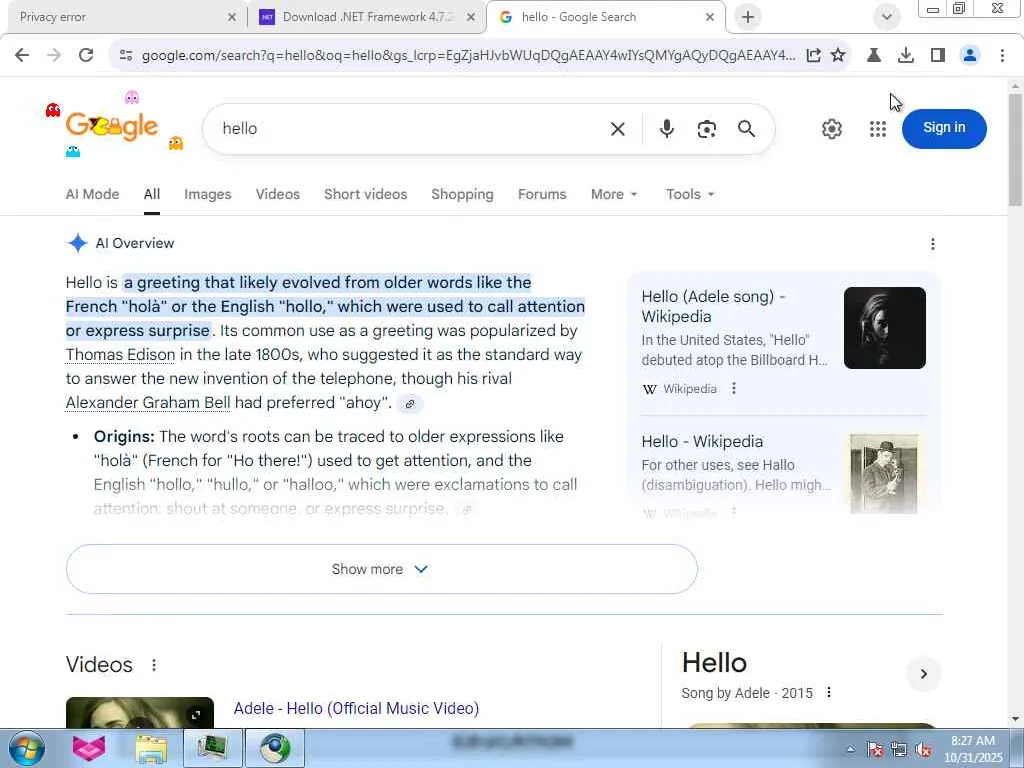Open options for Hello Adele song Wikipedia source
The image size is (1024, 768).
(x=734, y=389)
